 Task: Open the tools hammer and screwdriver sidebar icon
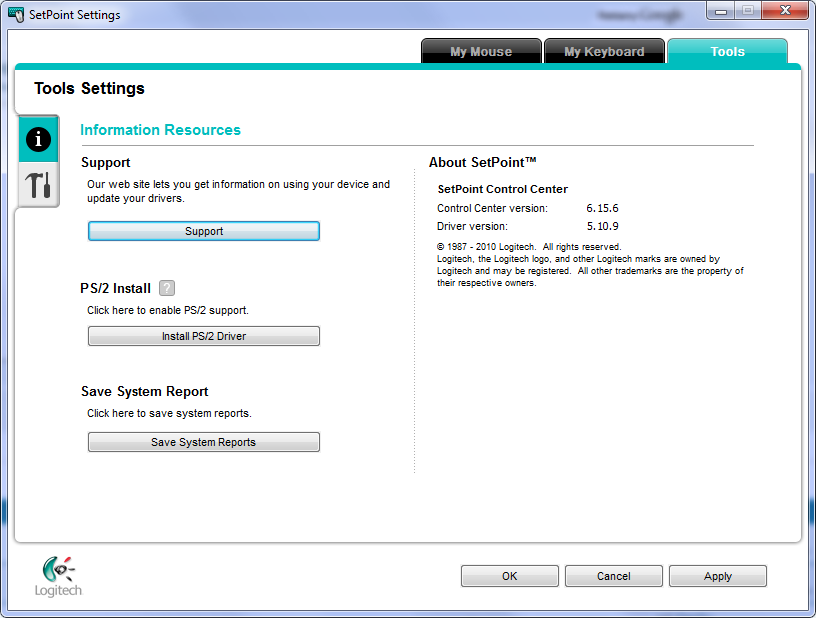[39, 185]
